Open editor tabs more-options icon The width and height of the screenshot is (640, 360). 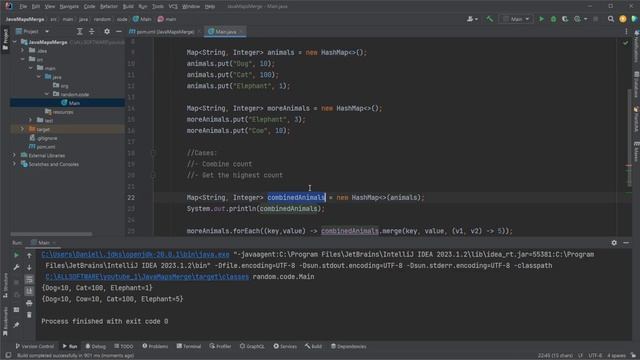coord(626,31)
